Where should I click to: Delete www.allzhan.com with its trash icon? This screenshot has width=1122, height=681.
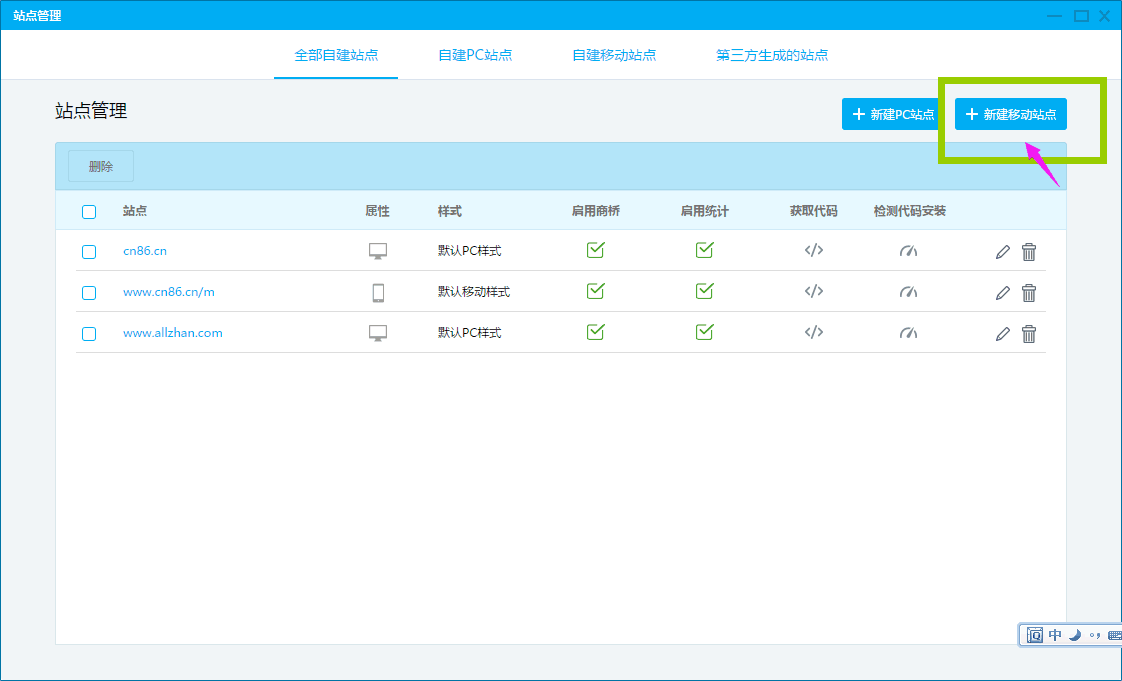tap(1029, 333)
